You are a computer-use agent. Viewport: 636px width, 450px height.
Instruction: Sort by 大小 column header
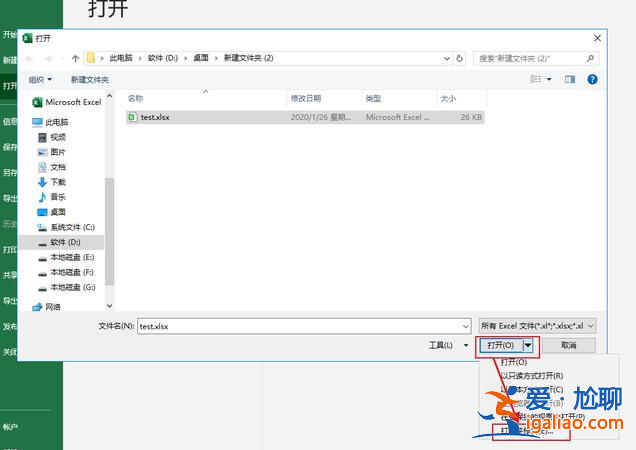[x=448, y=99]
